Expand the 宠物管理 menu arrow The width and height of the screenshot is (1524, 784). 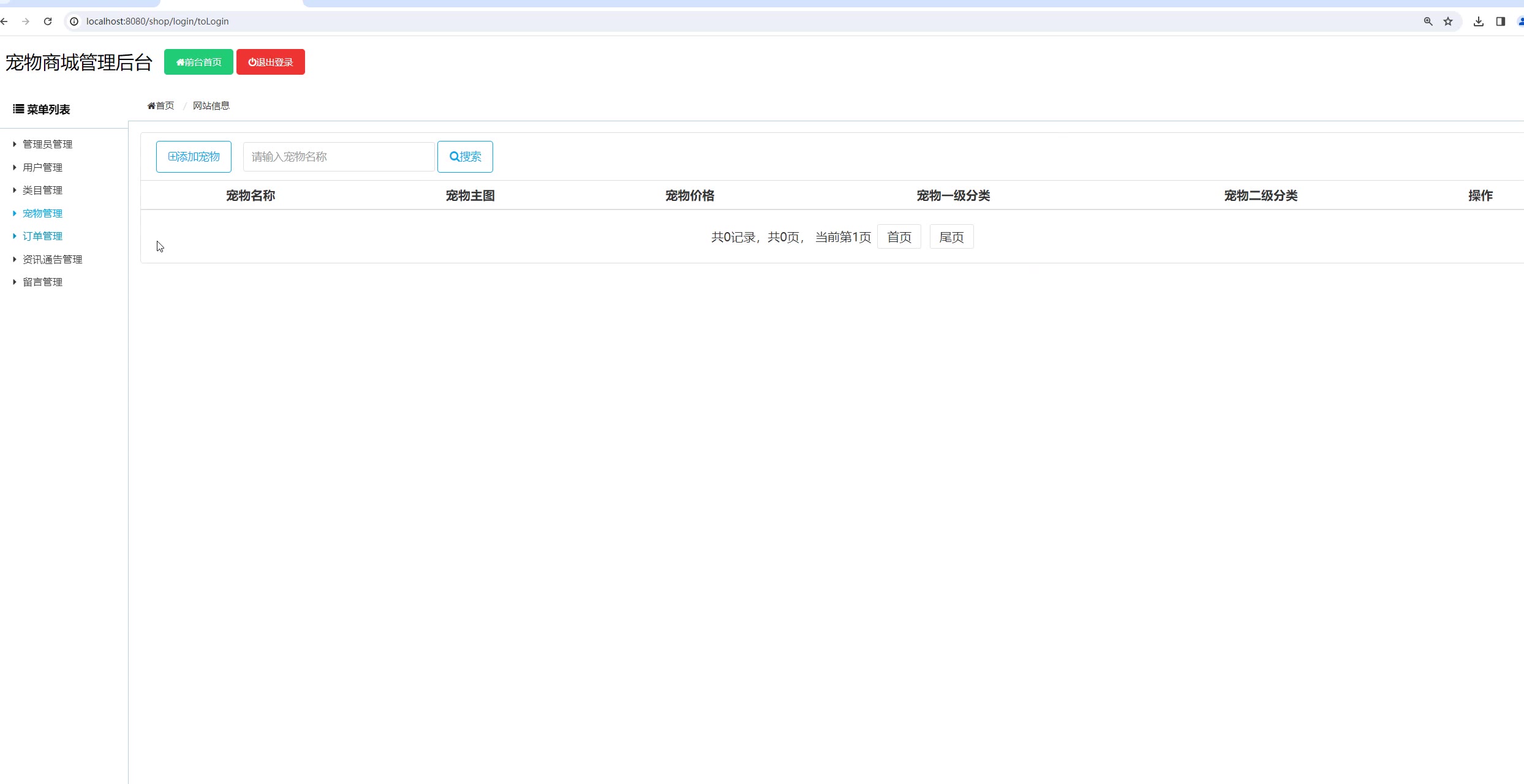(x=15, y=213)
